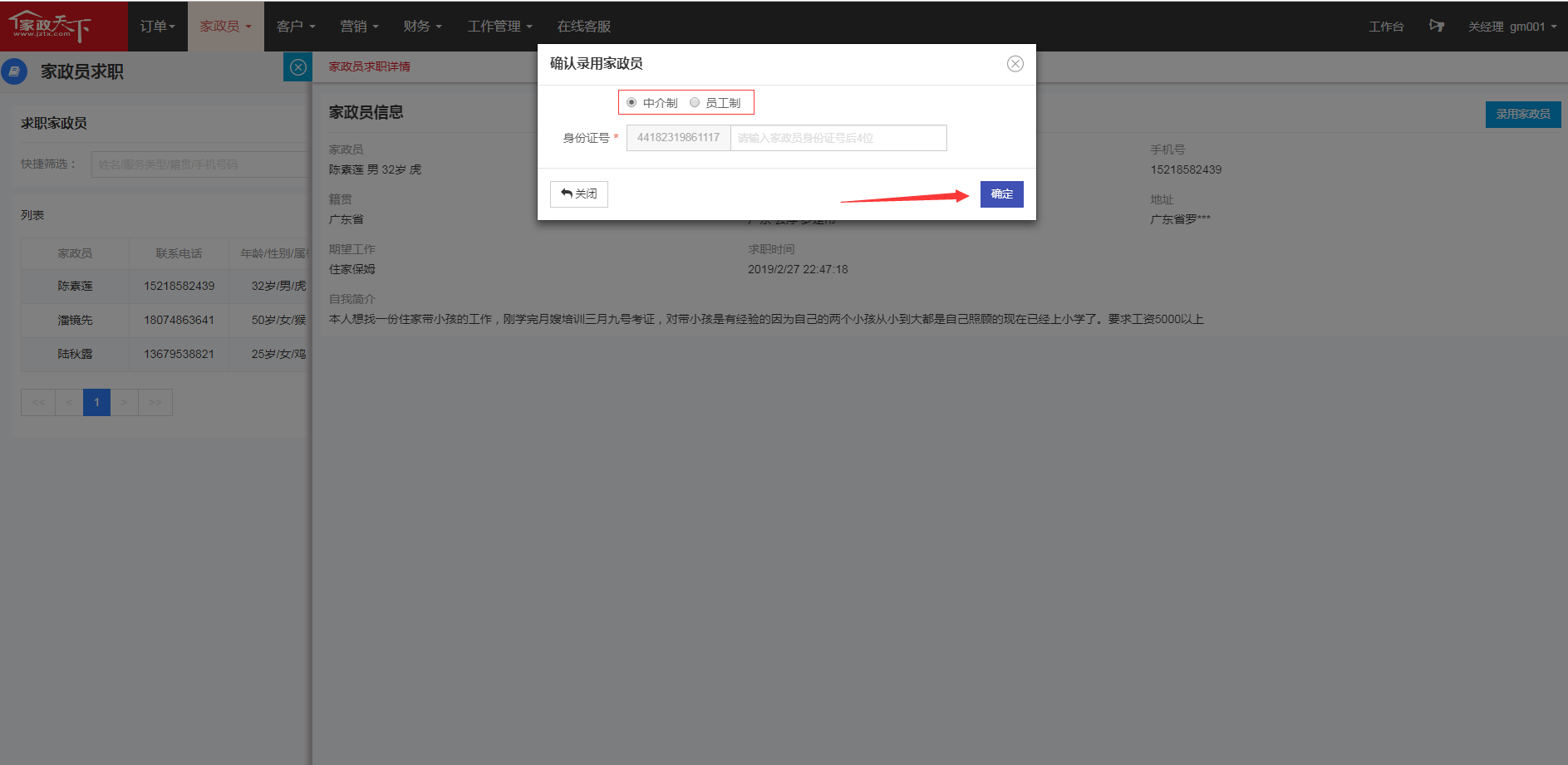Click phone number 15218582439 in the list

pos(179,286)
